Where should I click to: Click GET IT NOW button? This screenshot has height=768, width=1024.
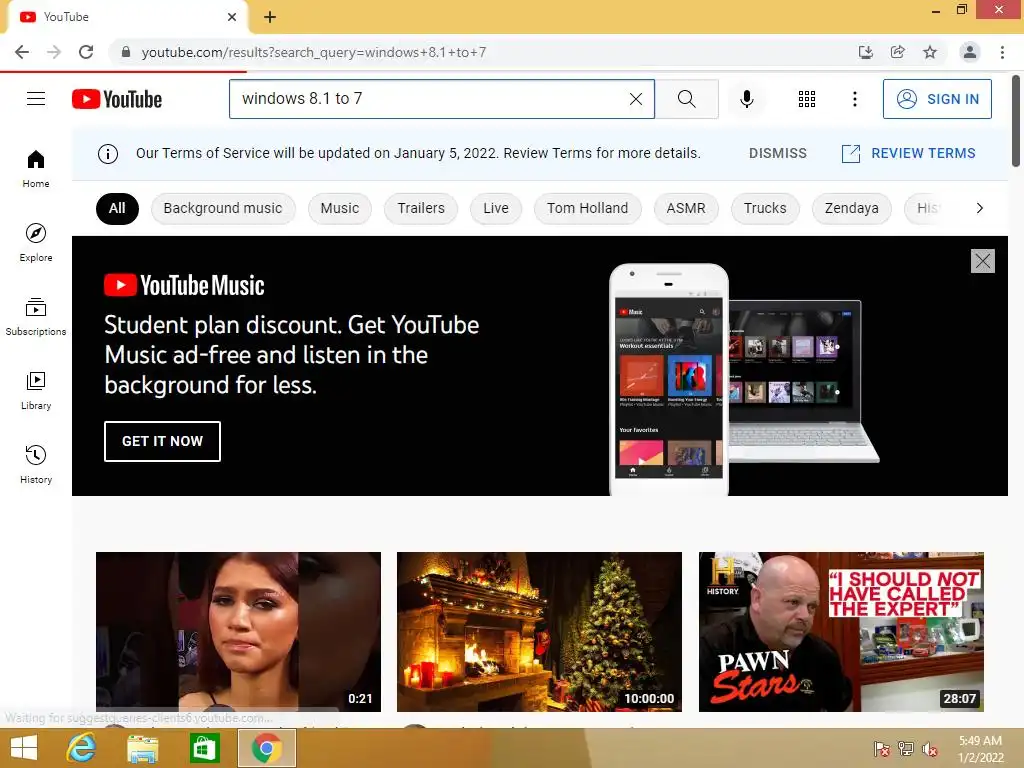162,441
